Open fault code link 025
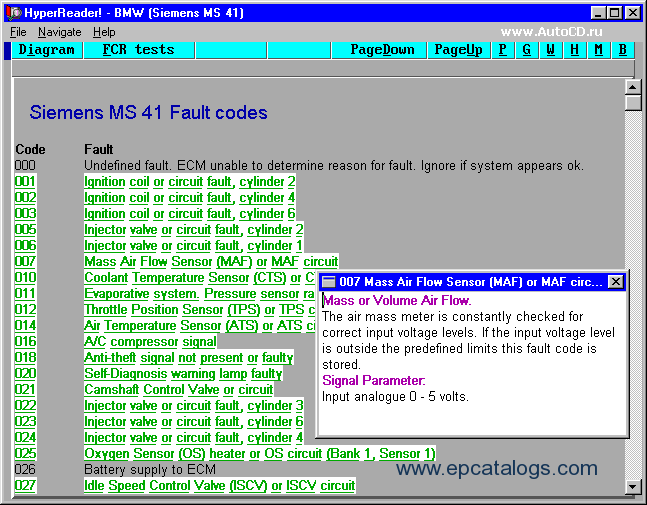647x505 pixels. 25,454
